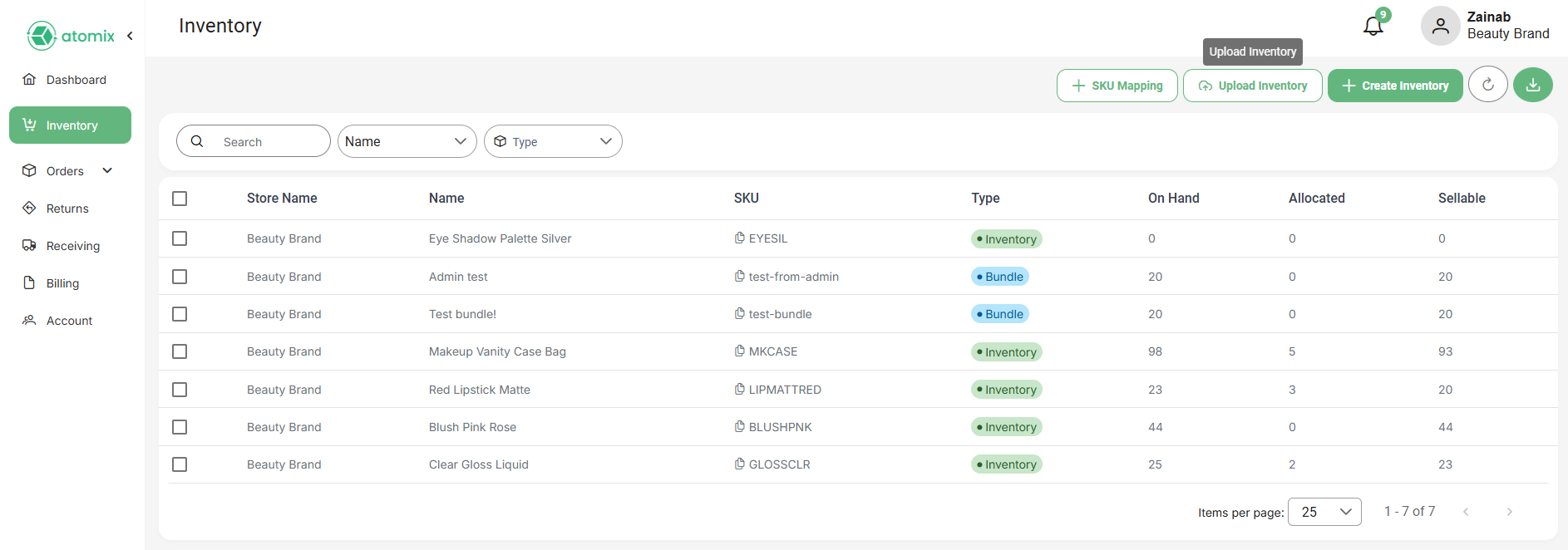Open the items per page dropdown

tap(1324, 512)
